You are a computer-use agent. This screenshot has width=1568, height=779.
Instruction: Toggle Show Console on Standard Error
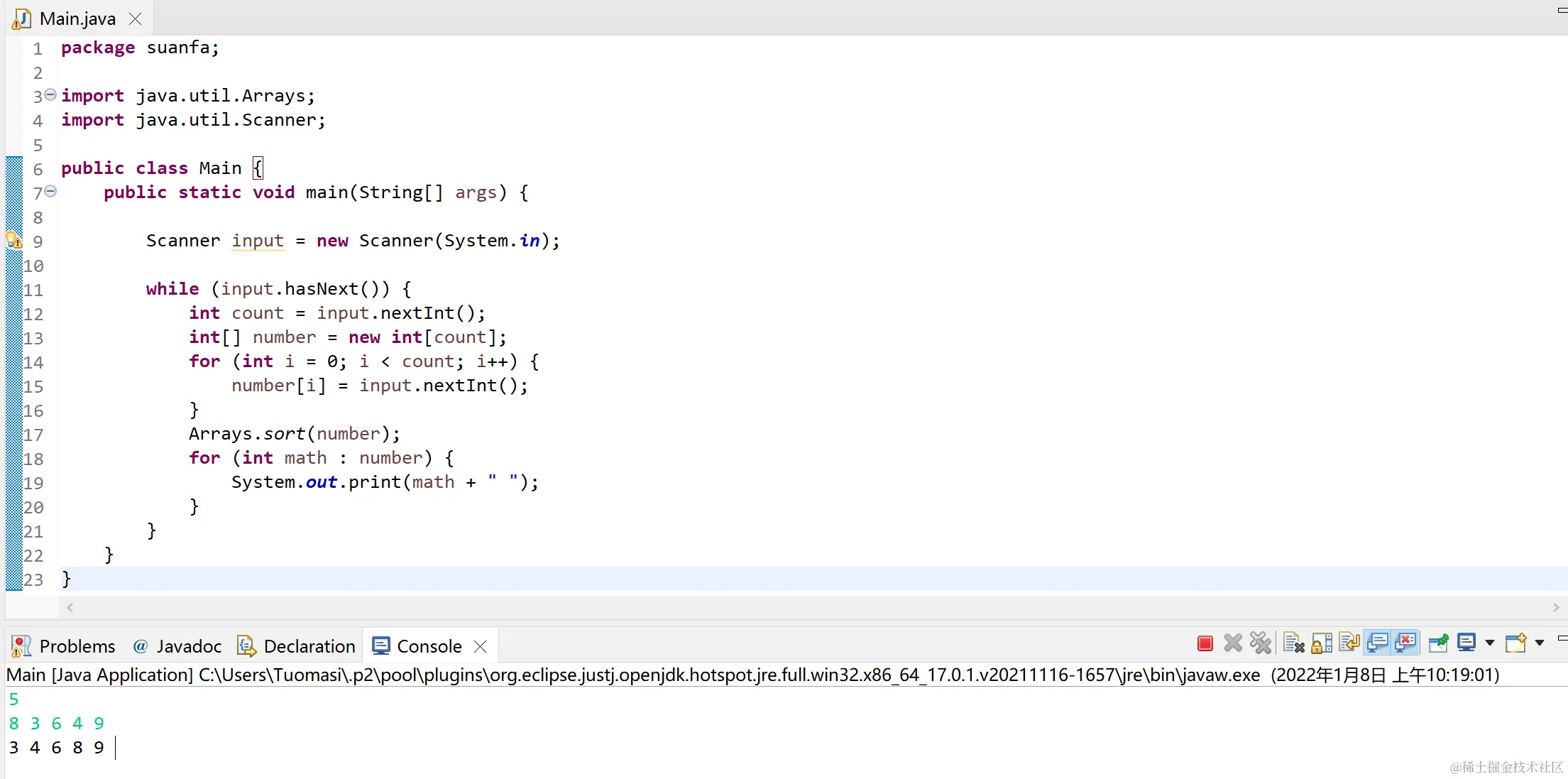point(1405,643)
